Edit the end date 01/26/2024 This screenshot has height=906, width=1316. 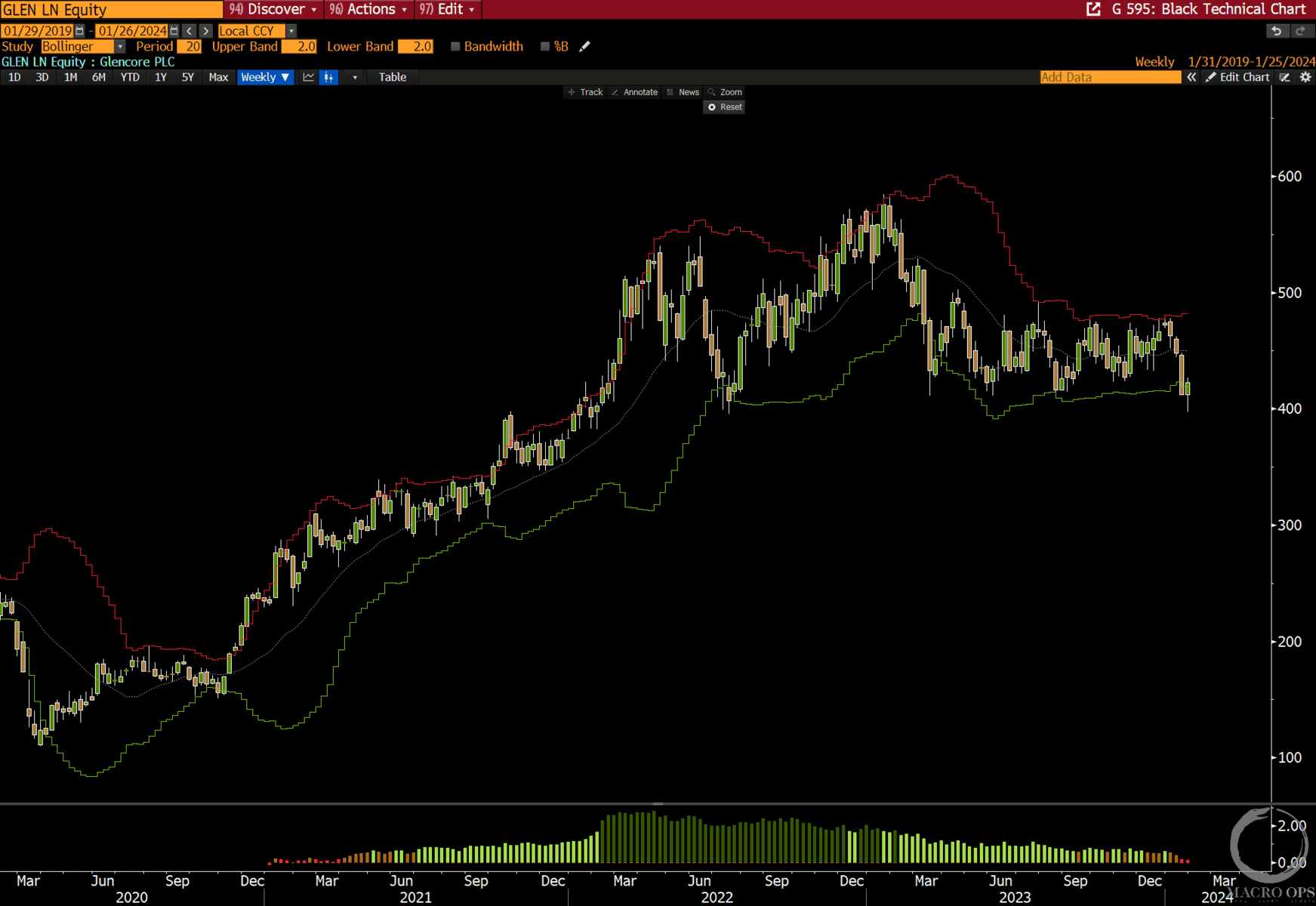pos(132,31)
